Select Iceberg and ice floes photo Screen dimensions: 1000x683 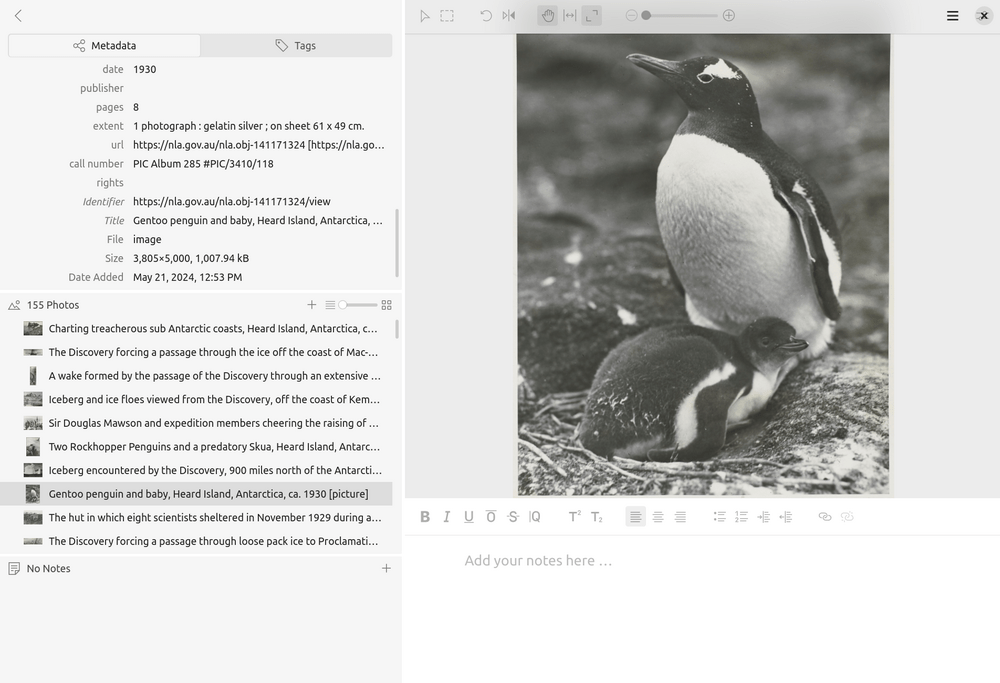tap(196, 399)
